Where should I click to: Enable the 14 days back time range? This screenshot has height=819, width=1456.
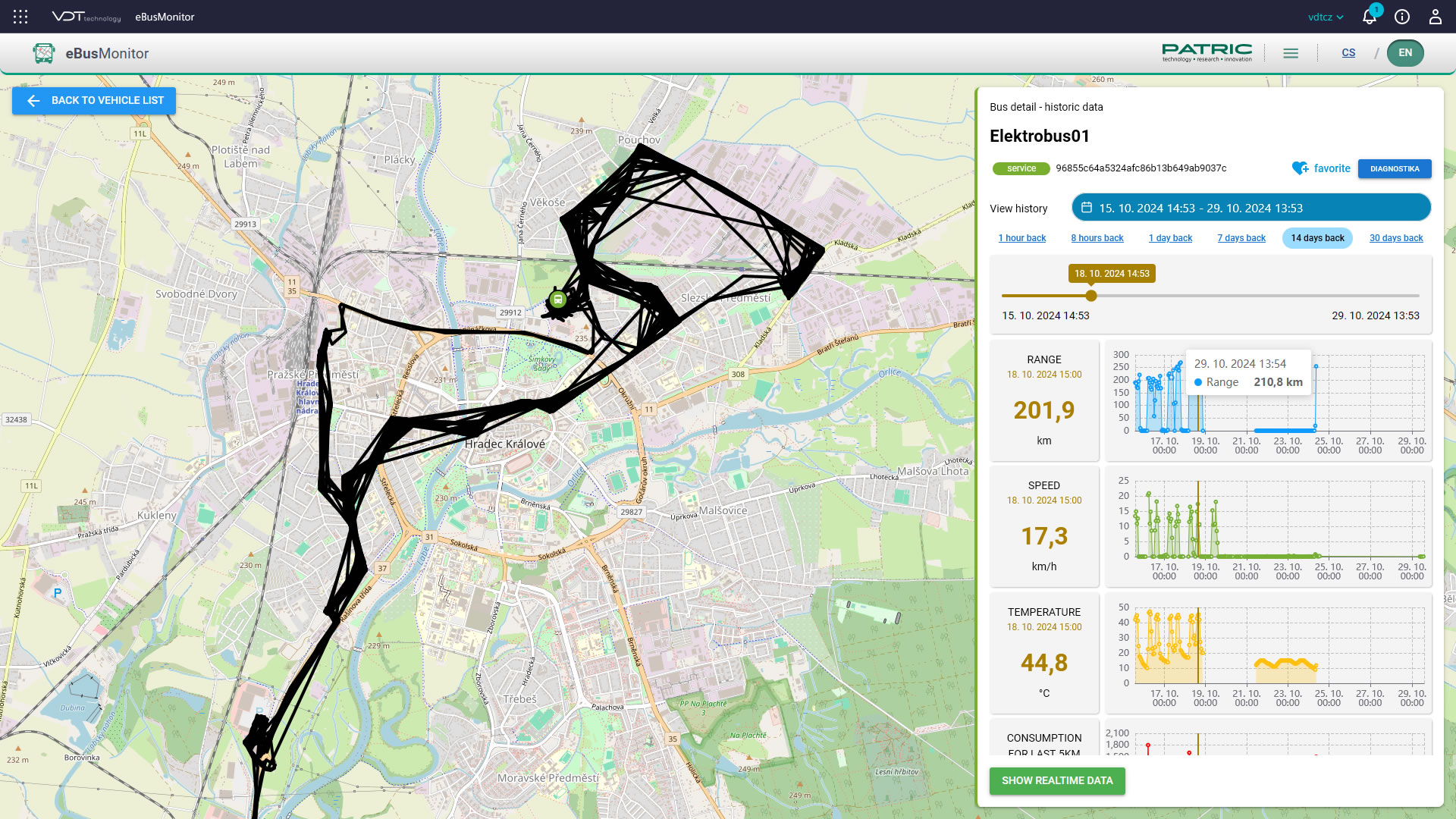(x=1317, y=237)
